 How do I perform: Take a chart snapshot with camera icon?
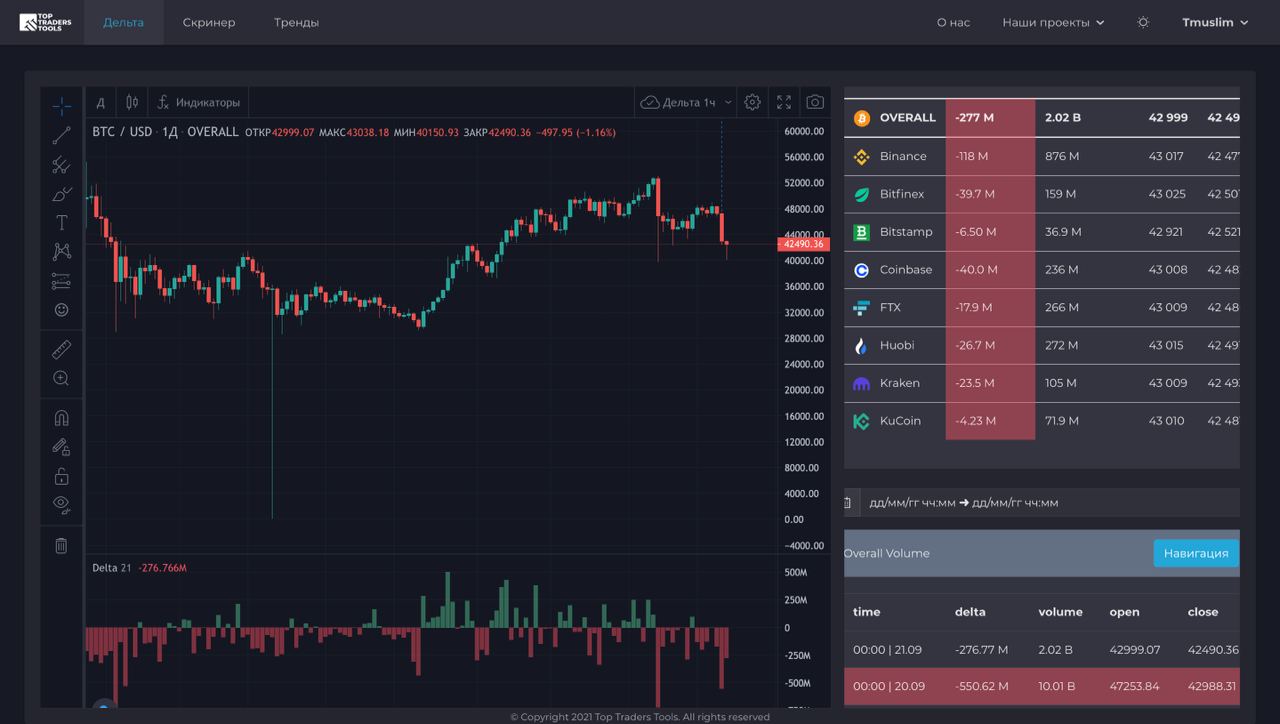(x=816, y=102)
